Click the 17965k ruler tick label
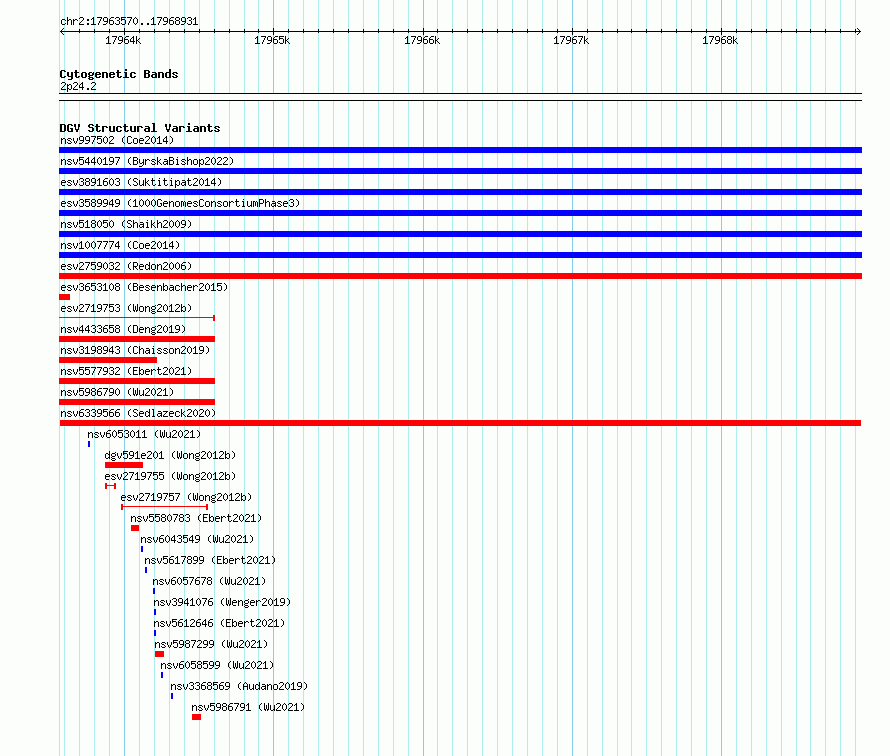 point(272,40)
